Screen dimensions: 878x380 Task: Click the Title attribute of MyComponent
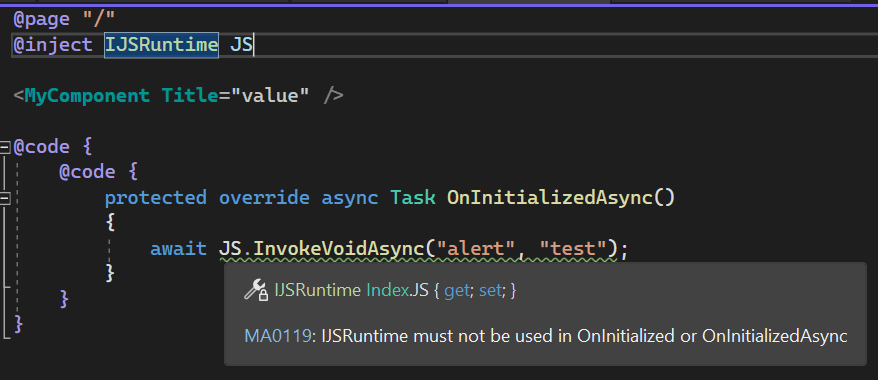(190, 95)
